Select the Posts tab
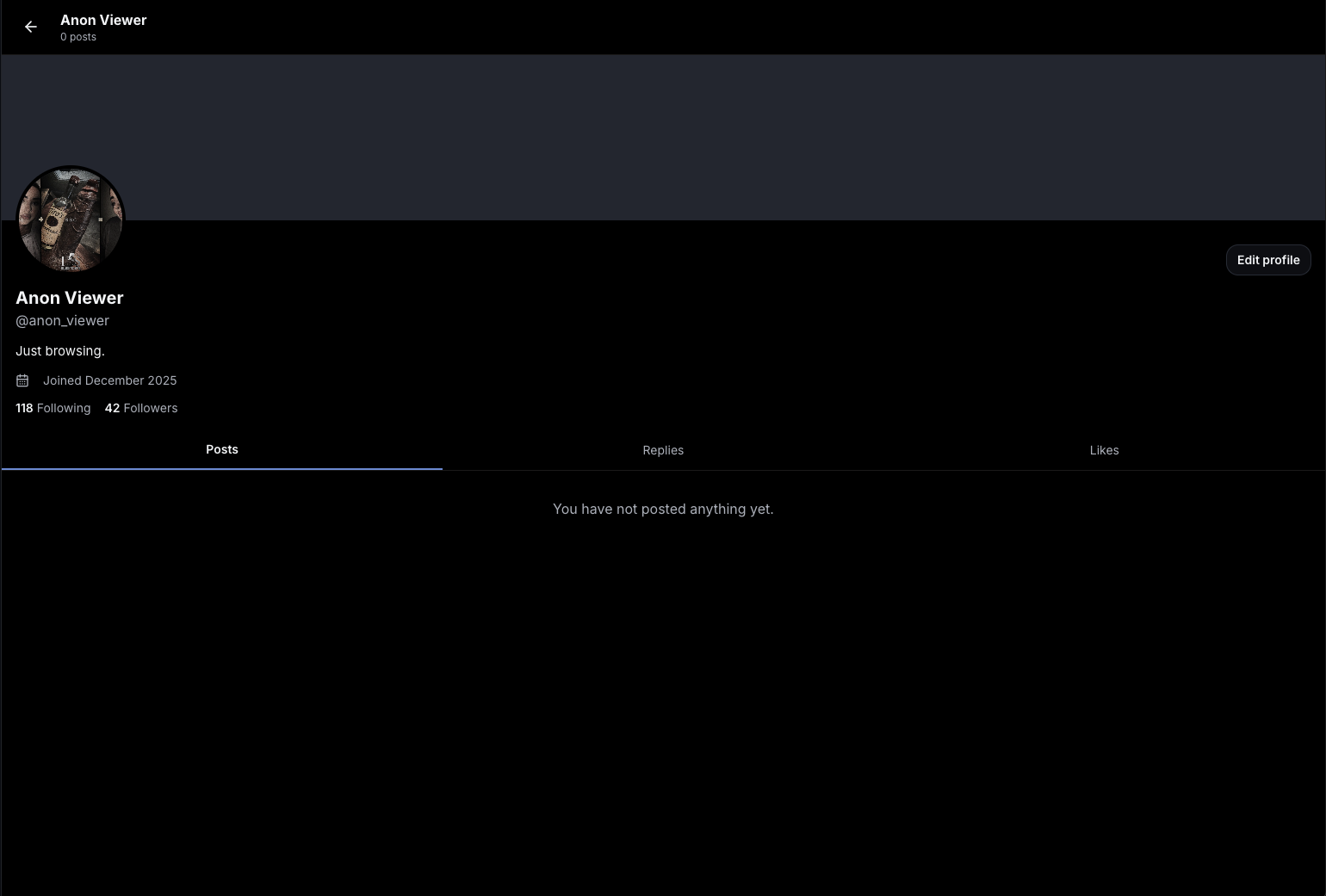This screenshot has width=1326, height=896. pos(222,450)
